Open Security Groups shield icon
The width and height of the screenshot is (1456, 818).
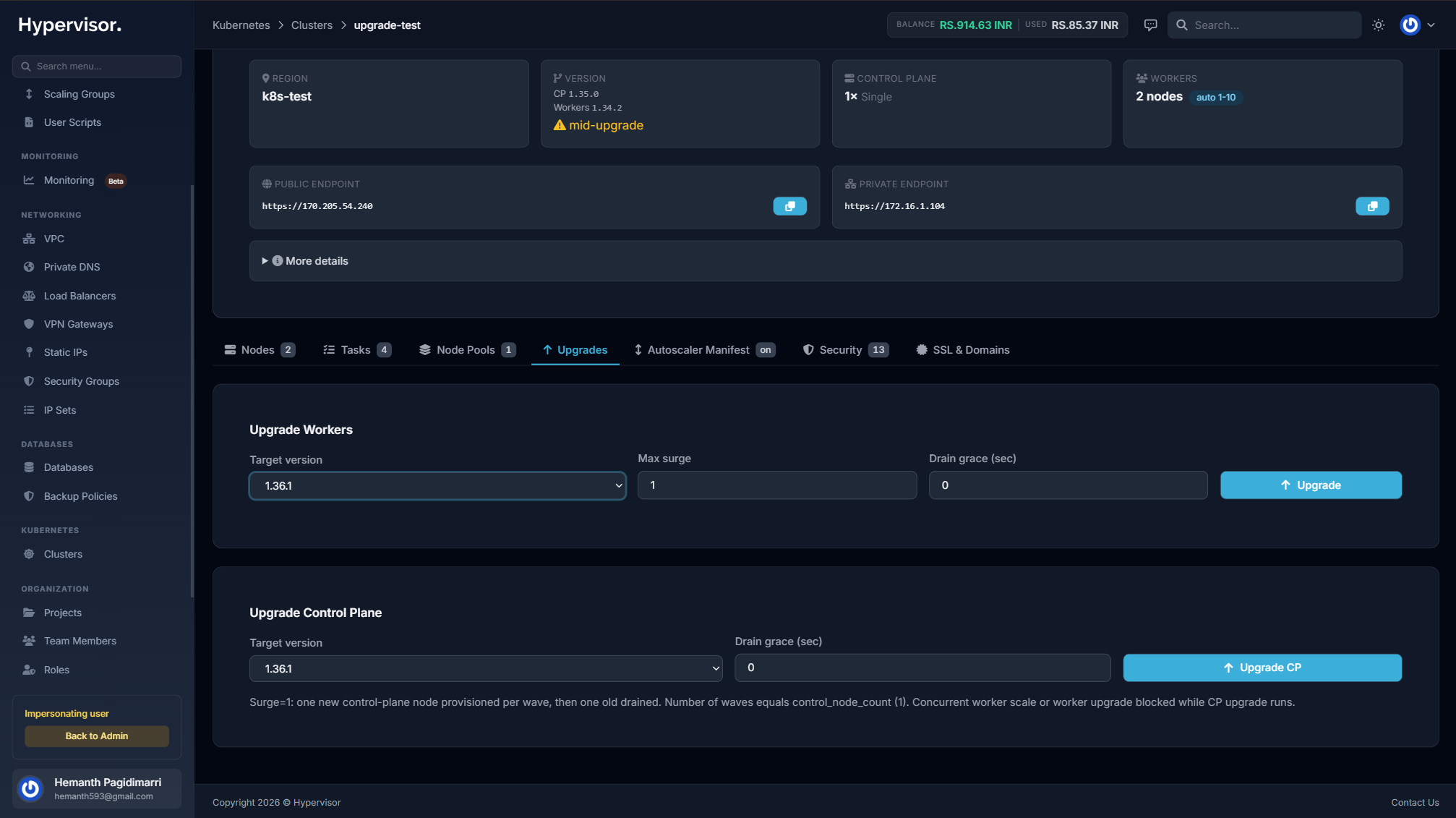(x=29, y=381)
